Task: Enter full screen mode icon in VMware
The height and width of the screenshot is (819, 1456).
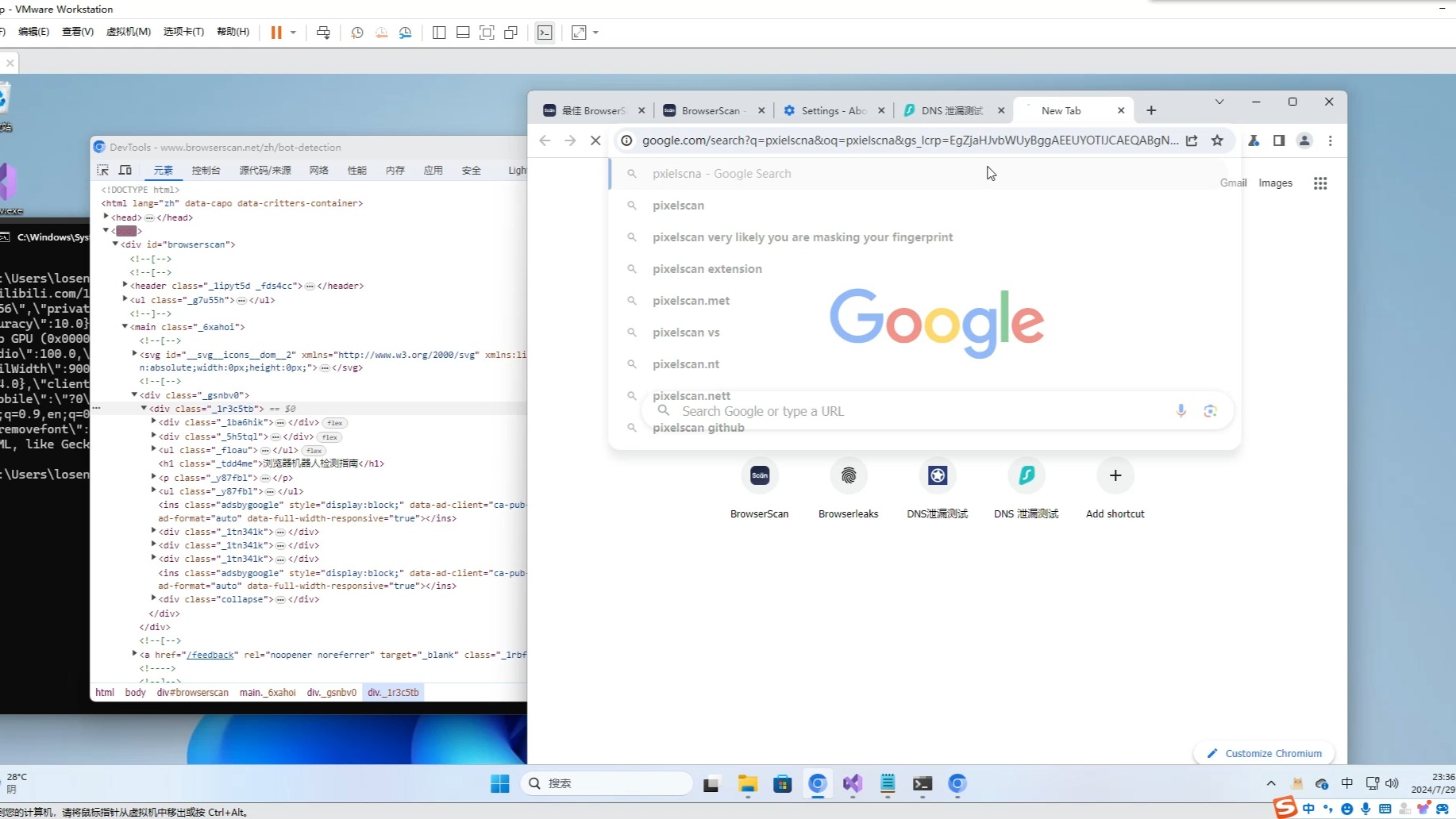Action: [x=487, y=33]
